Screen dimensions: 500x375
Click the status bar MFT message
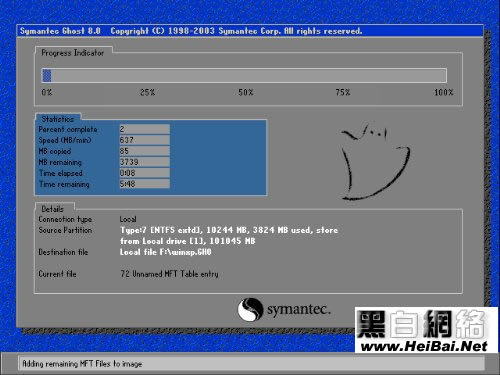(82, 364)
